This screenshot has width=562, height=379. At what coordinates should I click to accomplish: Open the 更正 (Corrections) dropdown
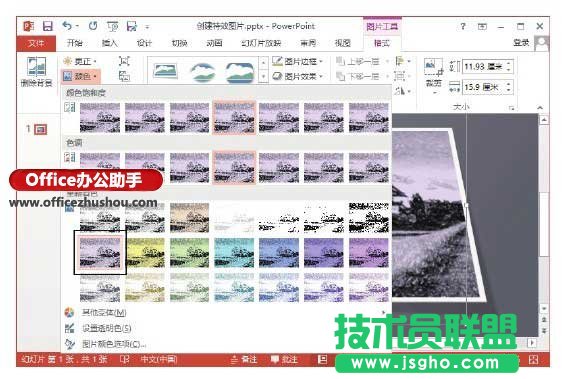coord(80,61)
